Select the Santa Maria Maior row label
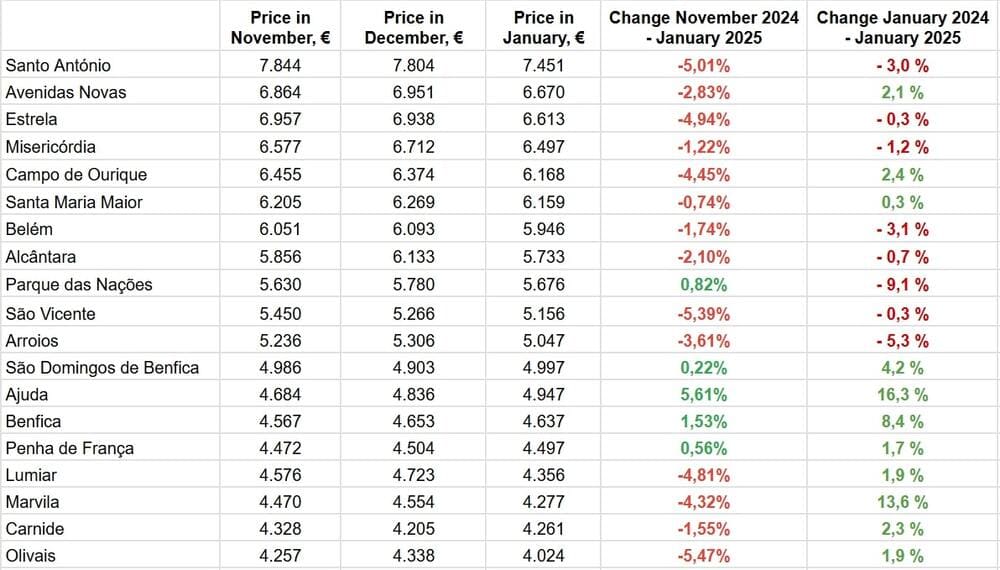 74,202
